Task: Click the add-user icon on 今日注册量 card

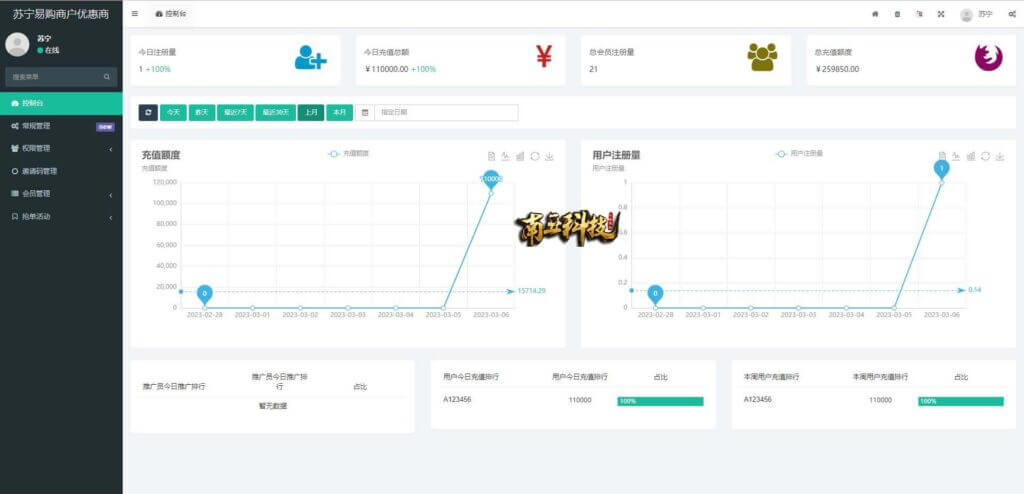Action: (310, 57)
